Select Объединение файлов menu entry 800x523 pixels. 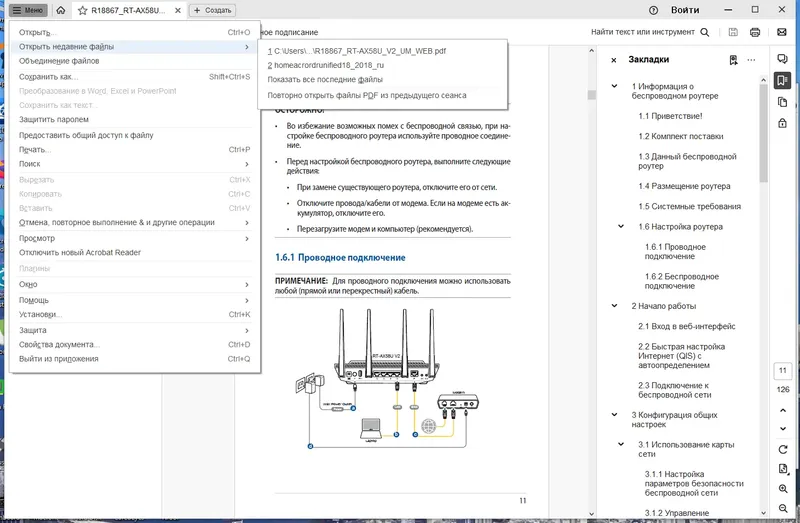tap(134, 61)
